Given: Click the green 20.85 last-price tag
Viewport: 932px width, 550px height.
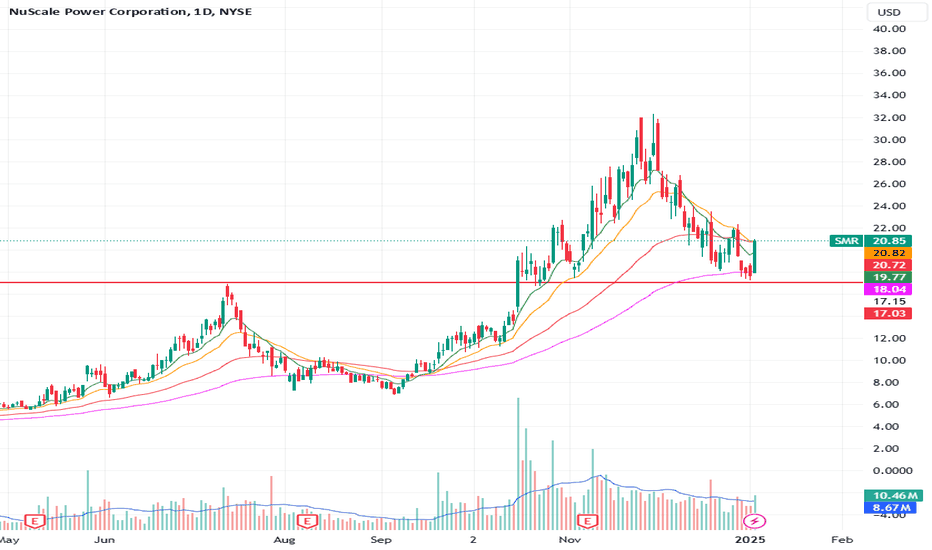Looking at the screenshot, I should point(889,241).
